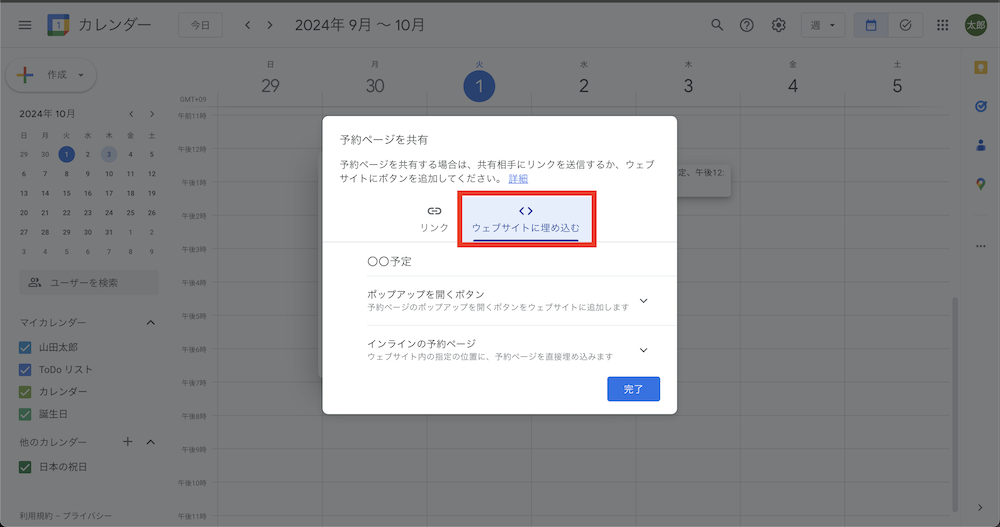Click the ユーザーを検索 field

coord(89,283)
